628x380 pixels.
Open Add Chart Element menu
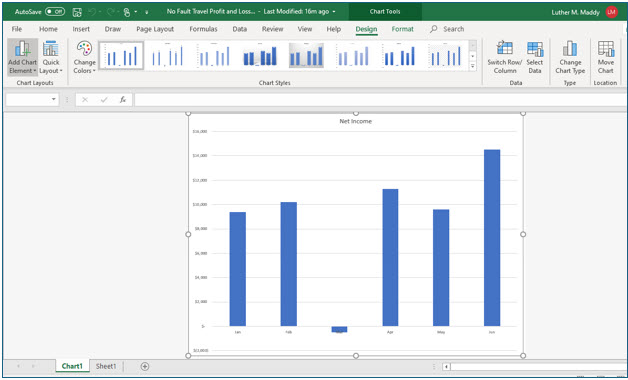pyautogui.click(x=22, y=57)
